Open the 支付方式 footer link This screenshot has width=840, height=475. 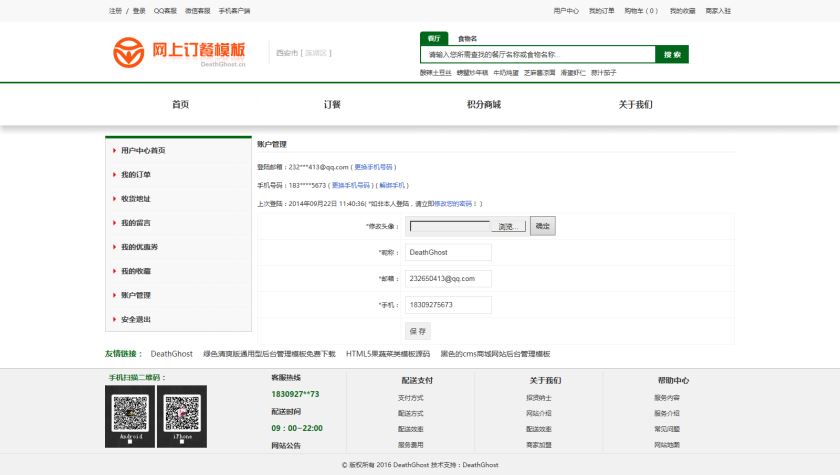pos(411,398)
